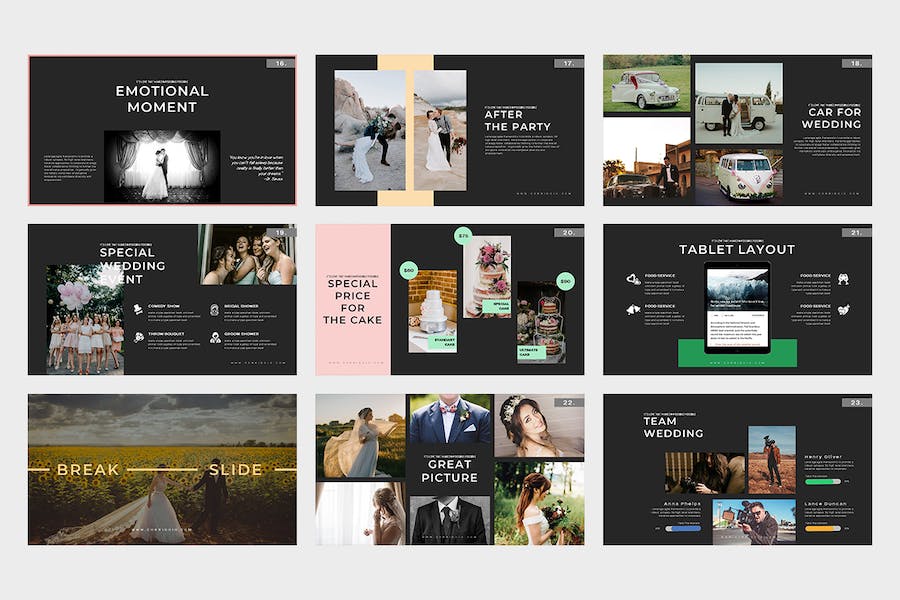The width and height of the screenshot is (900, 600).
Task: Select the Special Price For The Cake text
Action: 352,301
